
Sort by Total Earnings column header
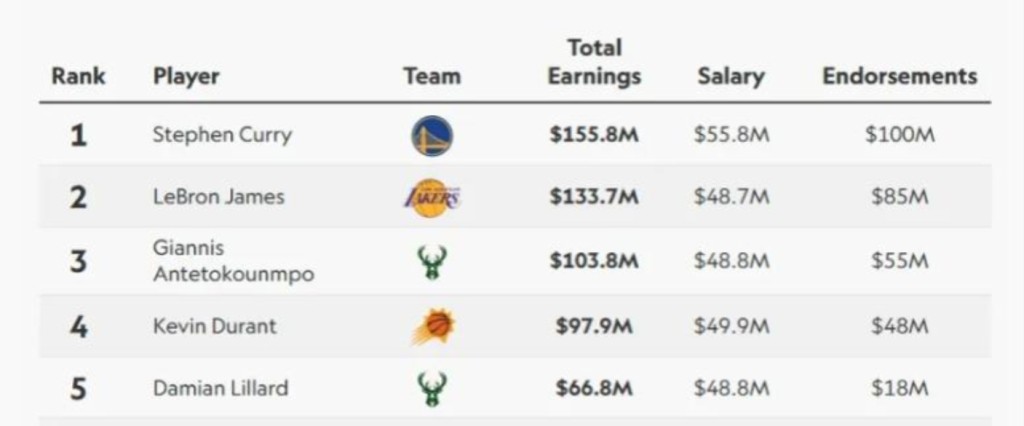594,62
